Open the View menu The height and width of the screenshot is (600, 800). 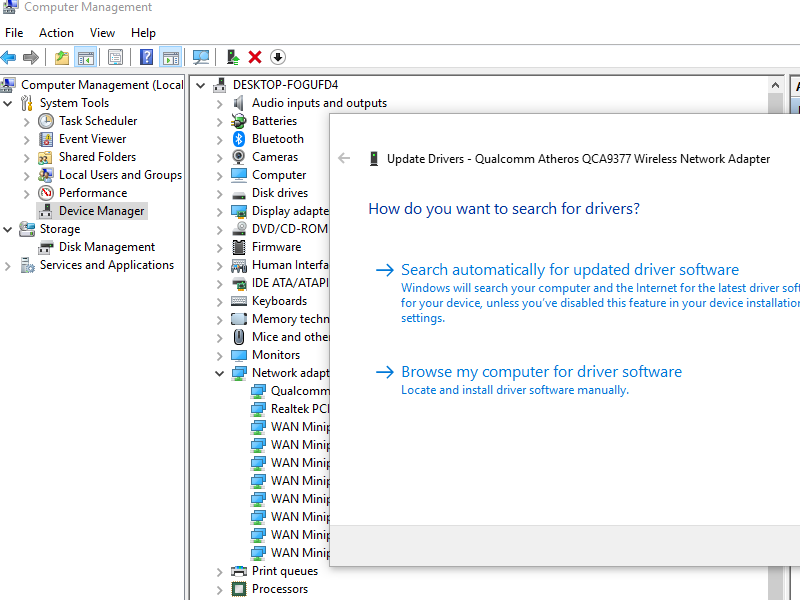pos(102,33)
